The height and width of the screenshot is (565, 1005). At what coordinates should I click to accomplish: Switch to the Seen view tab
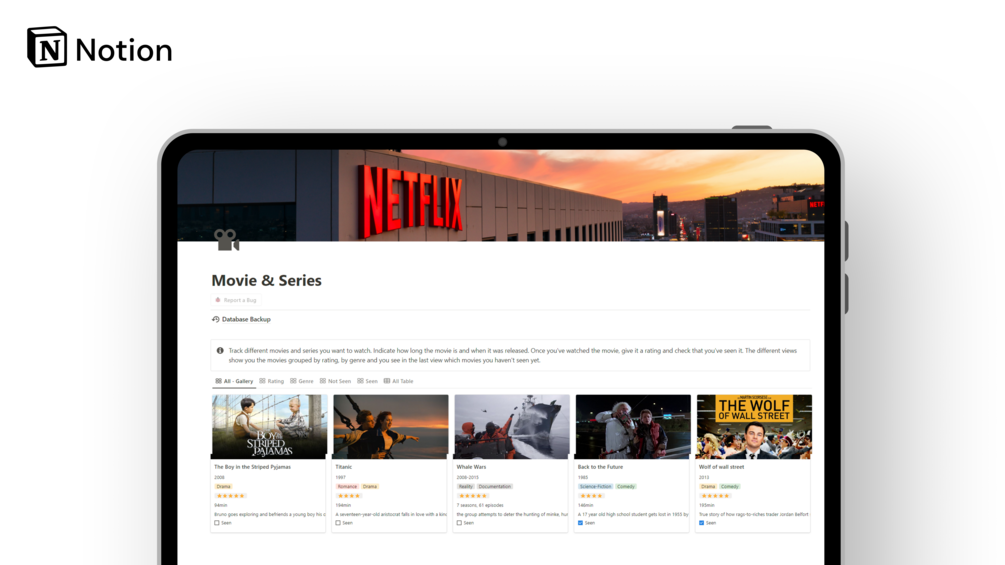[367, 381]
